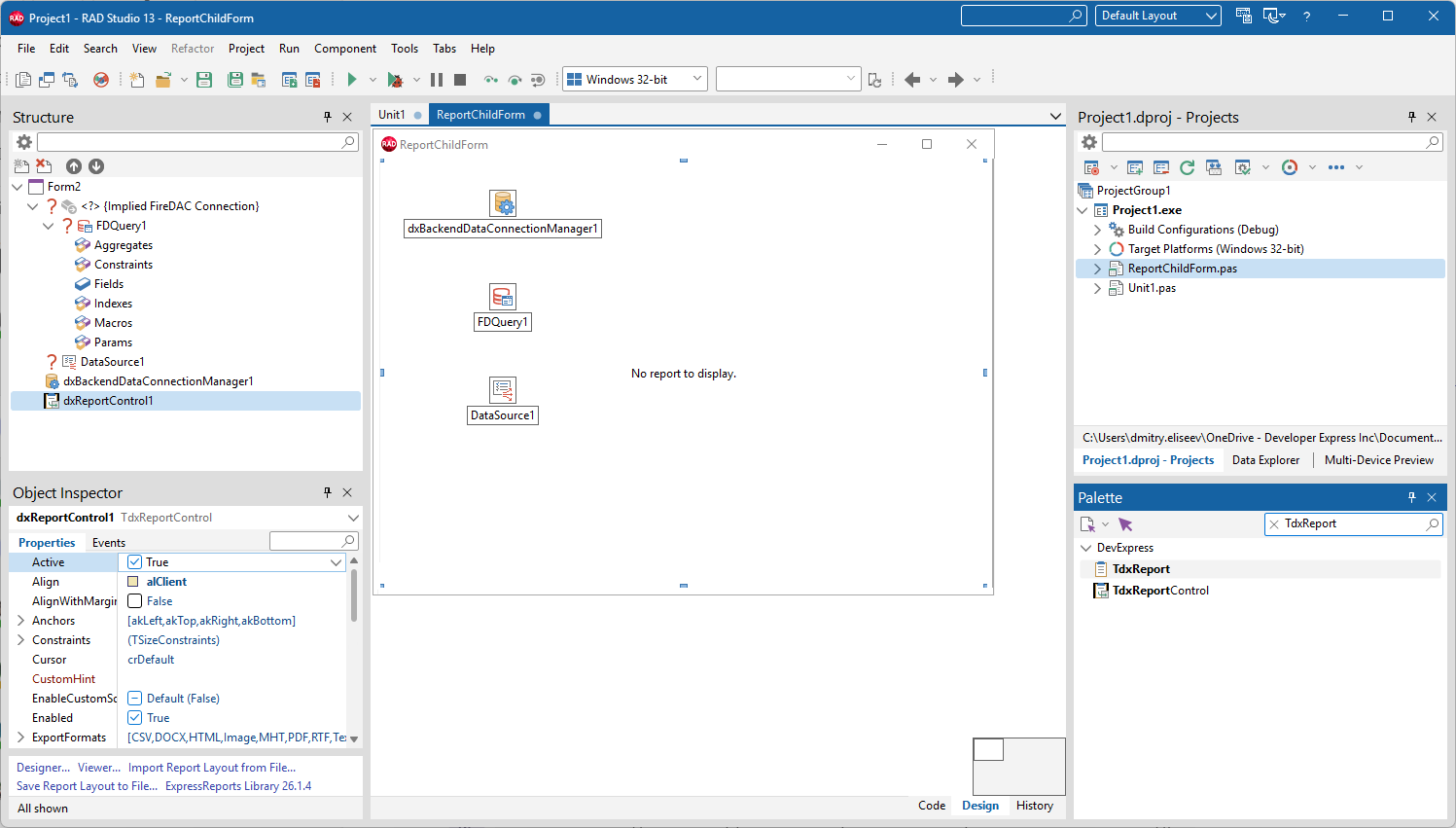1456x828 pixels.
Task: Open the Active property value dropdown arrow
Action: pyautogui.click(x=336, y=562)
